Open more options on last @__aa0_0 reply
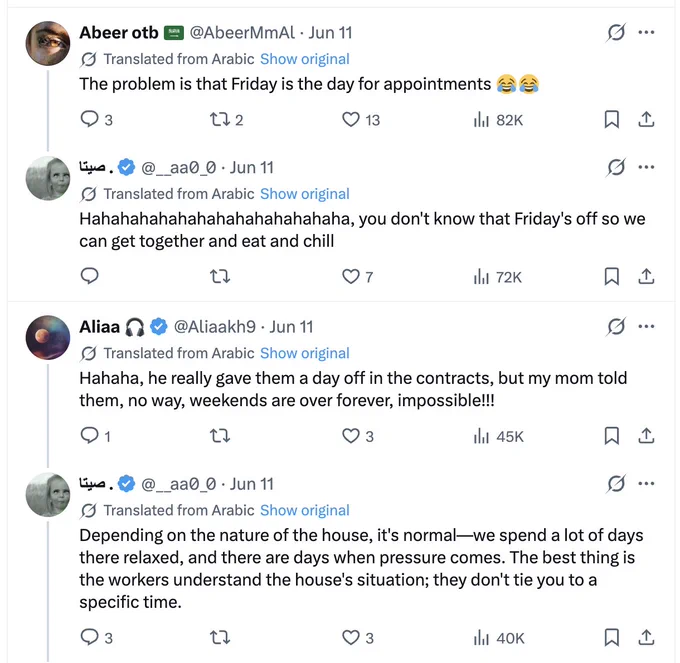 [646, 483]
